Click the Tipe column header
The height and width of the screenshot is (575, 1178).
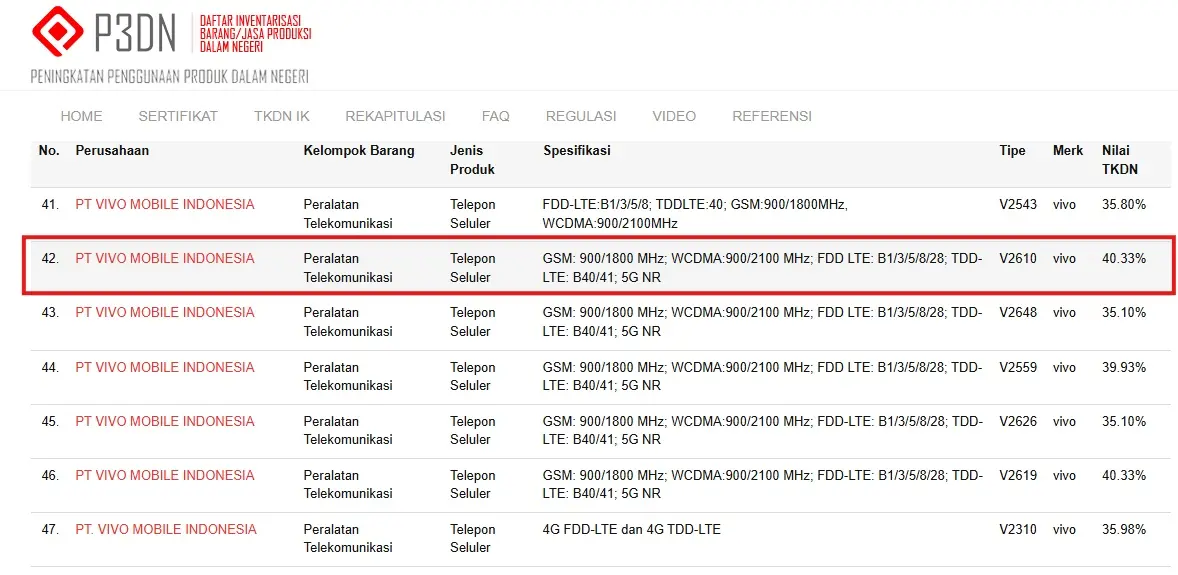coord(1012,151)
